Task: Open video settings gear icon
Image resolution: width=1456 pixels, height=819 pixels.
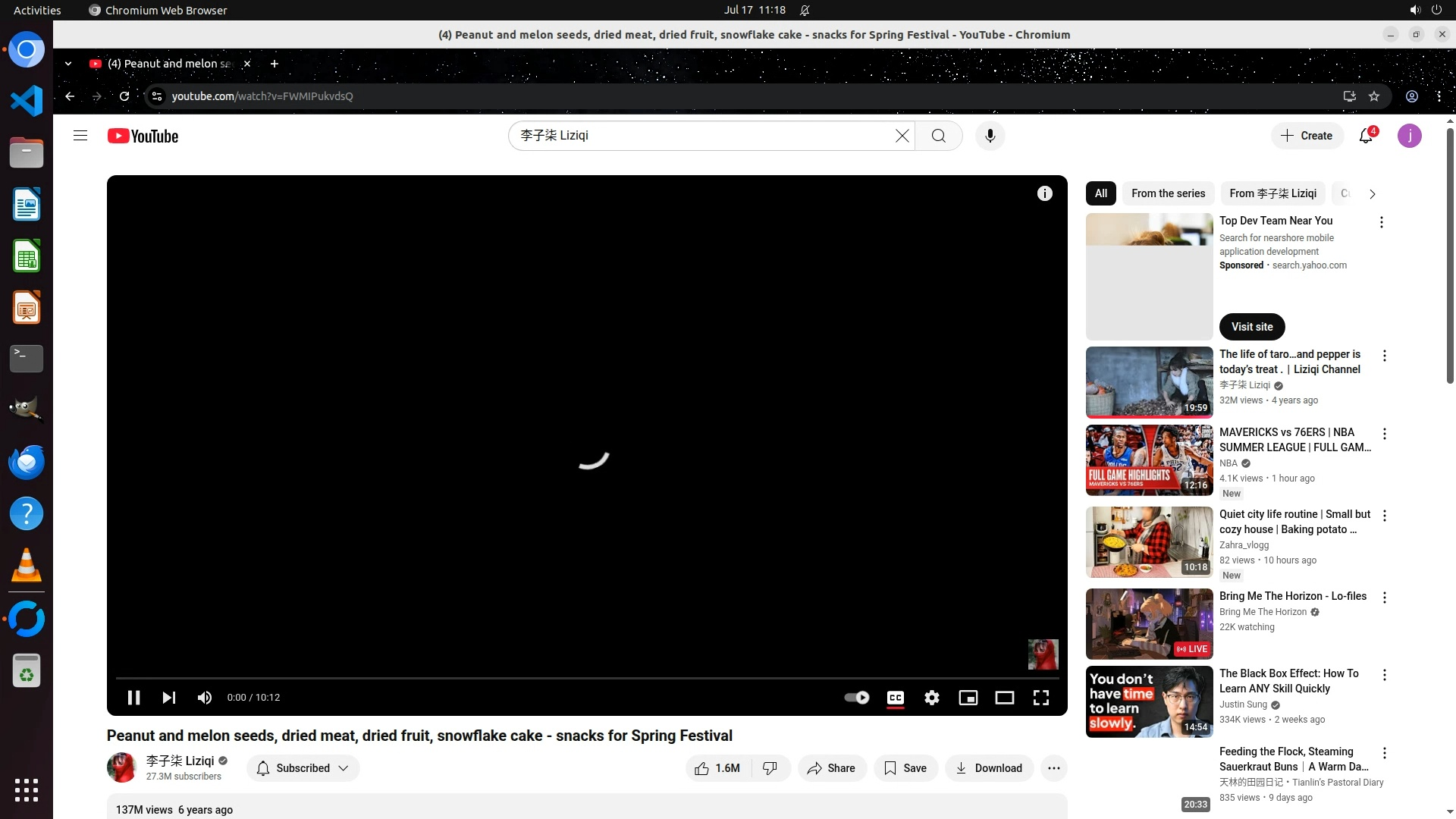Action: tap(931, 698)
